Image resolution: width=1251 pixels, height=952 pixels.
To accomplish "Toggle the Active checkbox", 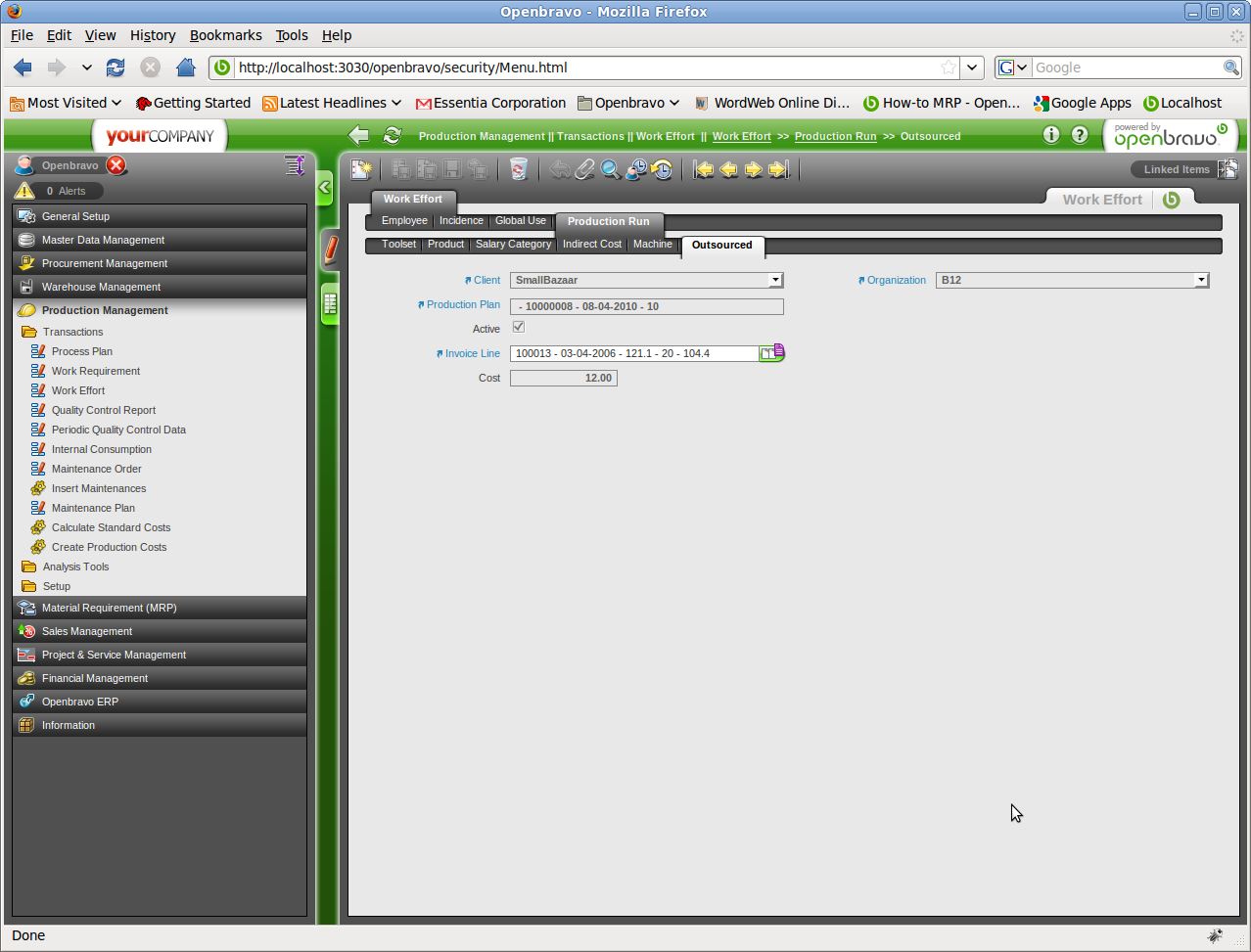I will tap(519, 328).
